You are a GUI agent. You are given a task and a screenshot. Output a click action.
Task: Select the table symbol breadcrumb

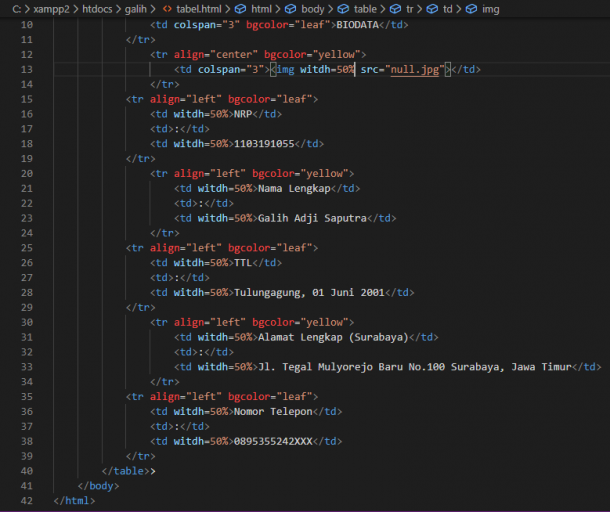click(365, 9)
